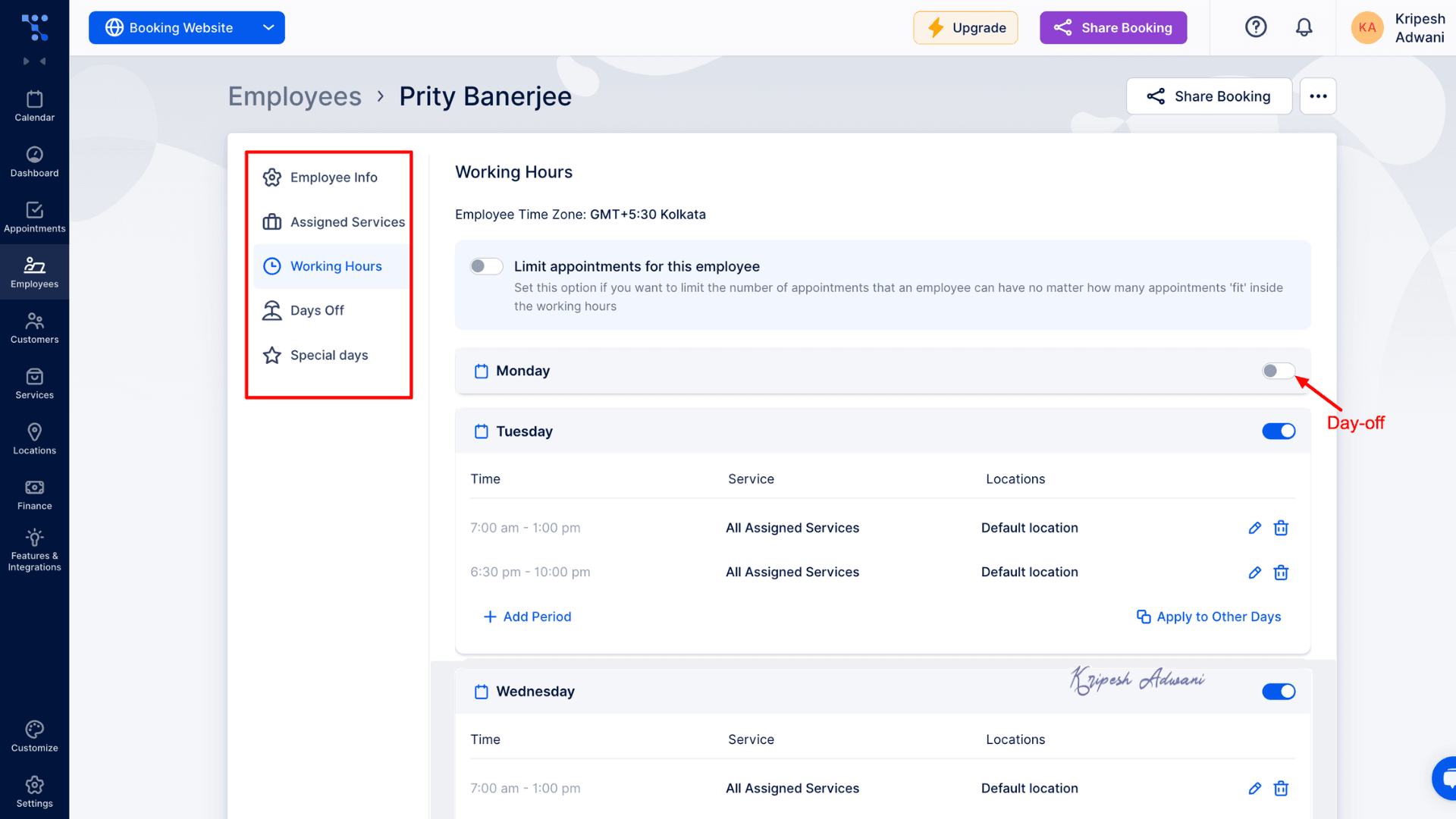1456x819 pixels.
Task: Disable Tuesday working hours
Action: point(1279,431)
